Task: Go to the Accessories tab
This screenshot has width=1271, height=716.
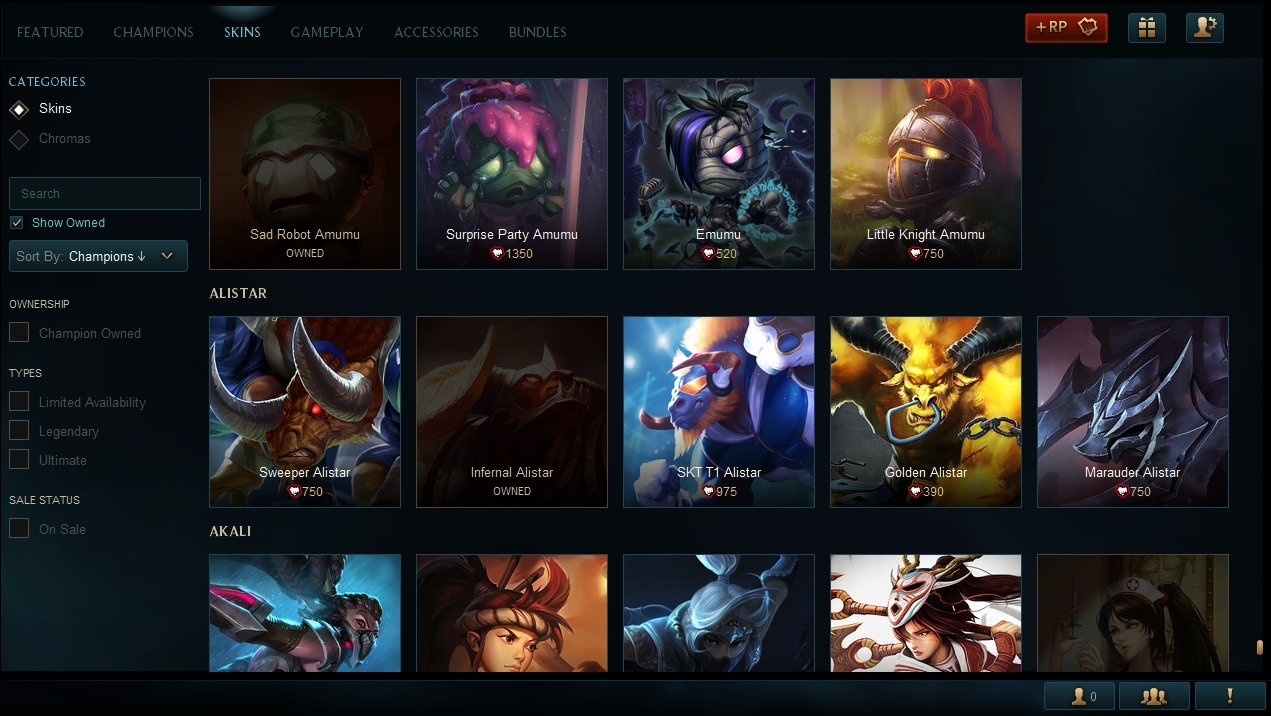Action: (436, 32)
